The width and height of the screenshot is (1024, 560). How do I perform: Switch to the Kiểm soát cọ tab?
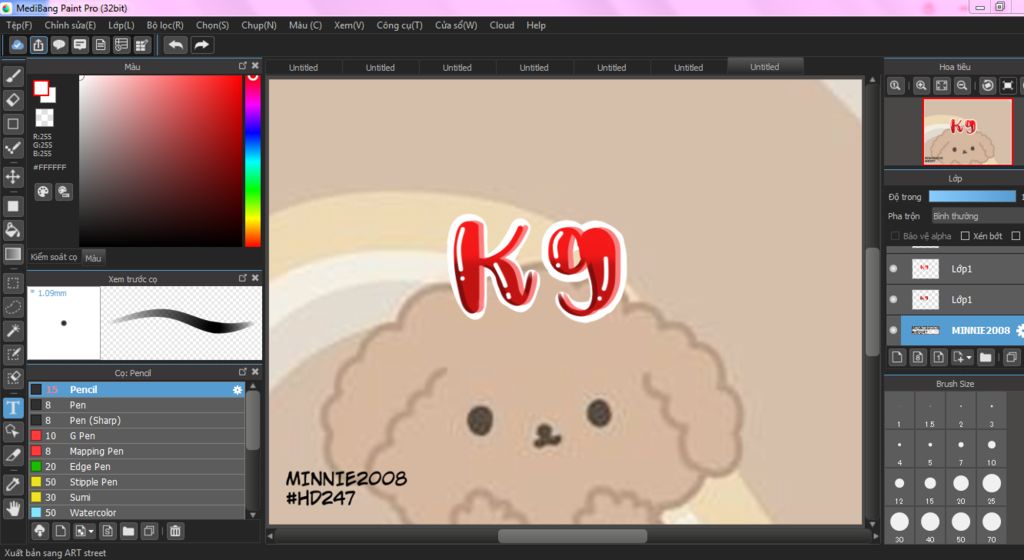[54, 257]
